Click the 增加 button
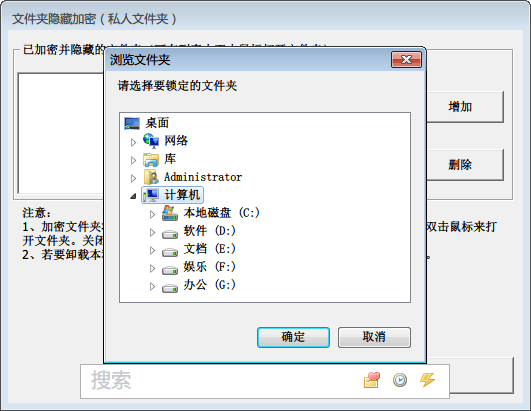The height and width of the screenshot is (411, 531). click(465, 107)
